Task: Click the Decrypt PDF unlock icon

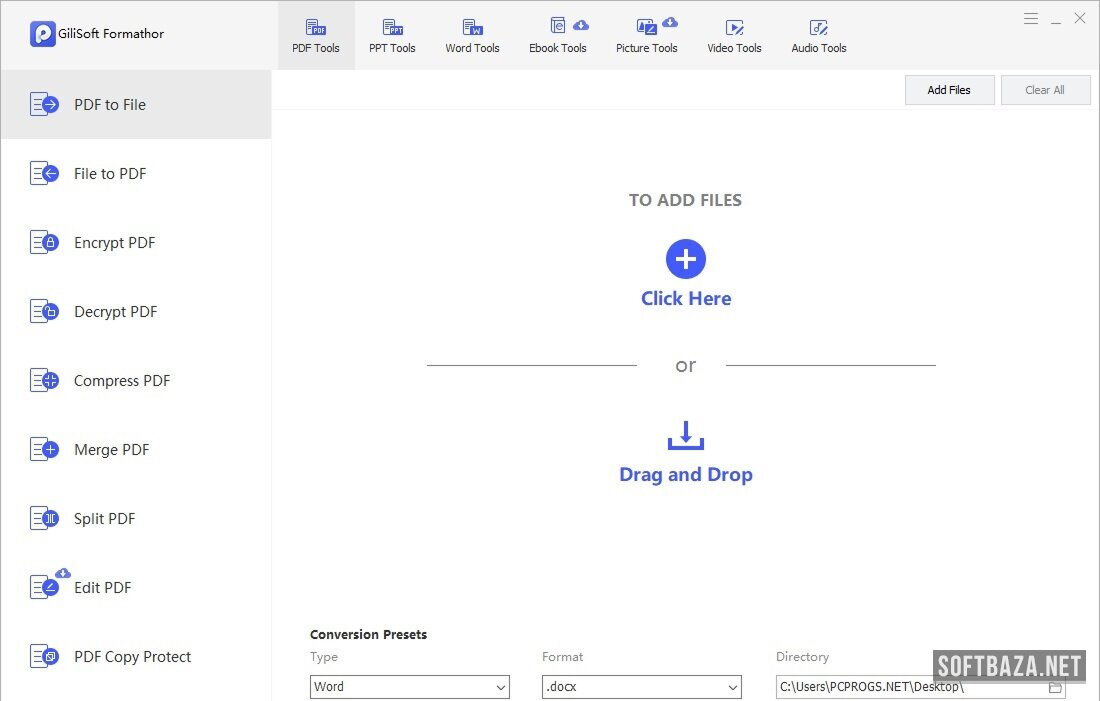Action: point(44,311)
